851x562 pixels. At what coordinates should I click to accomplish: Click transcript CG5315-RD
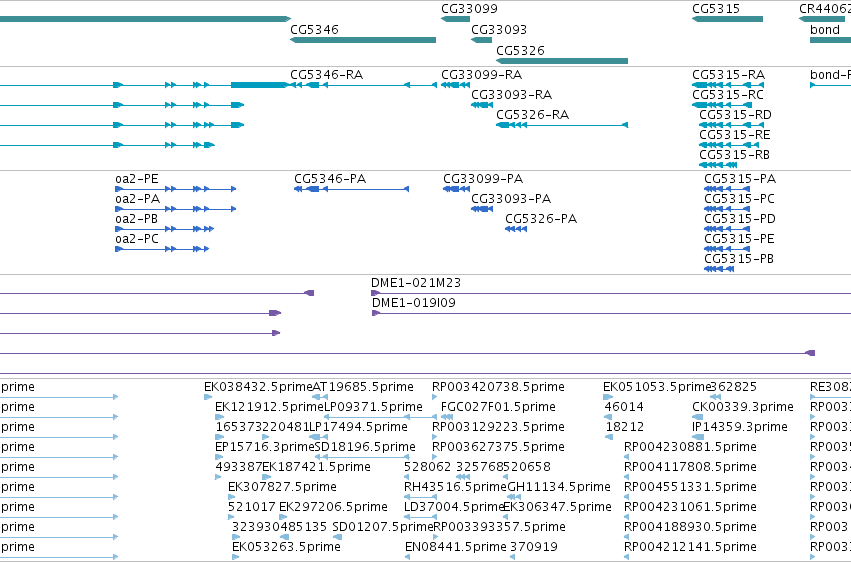pos(732,125)
